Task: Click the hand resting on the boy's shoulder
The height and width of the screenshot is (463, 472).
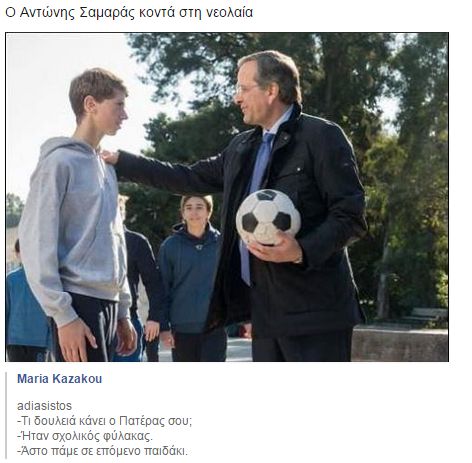Action: [110, 157]
